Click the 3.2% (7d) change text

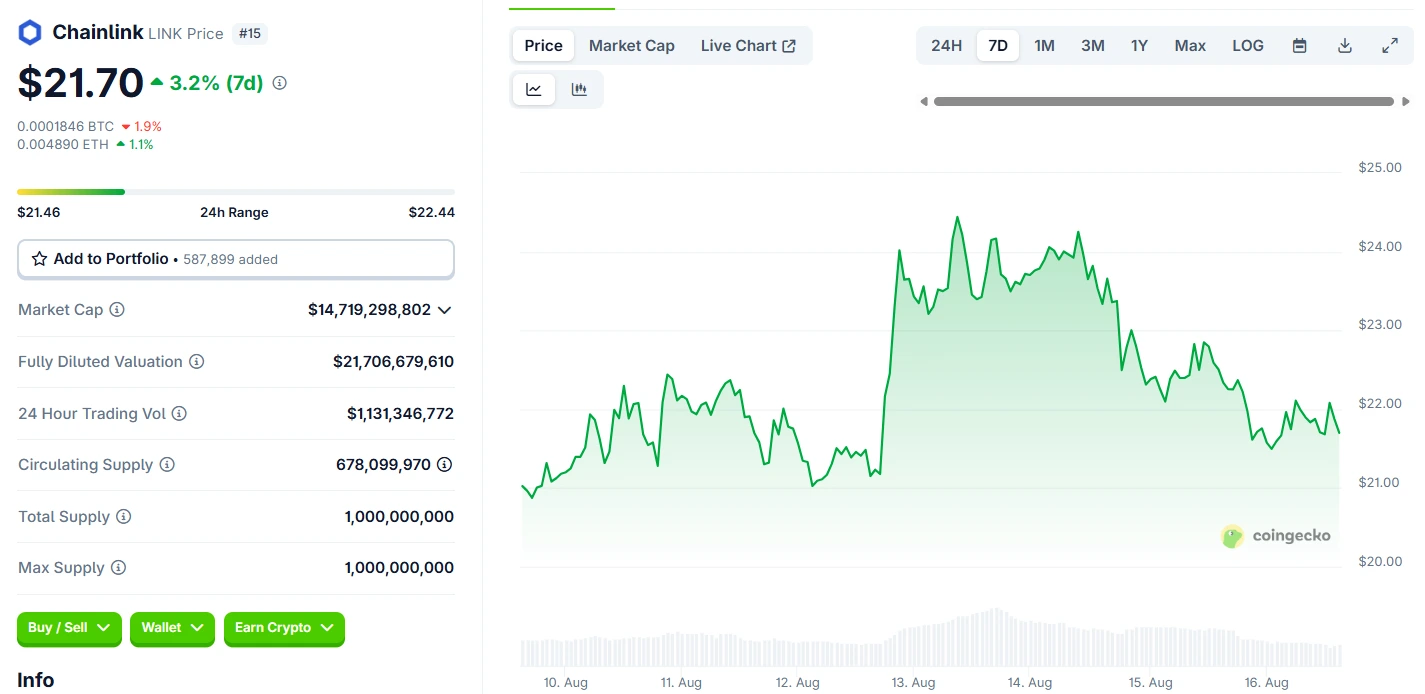click(x=217, y=83)
